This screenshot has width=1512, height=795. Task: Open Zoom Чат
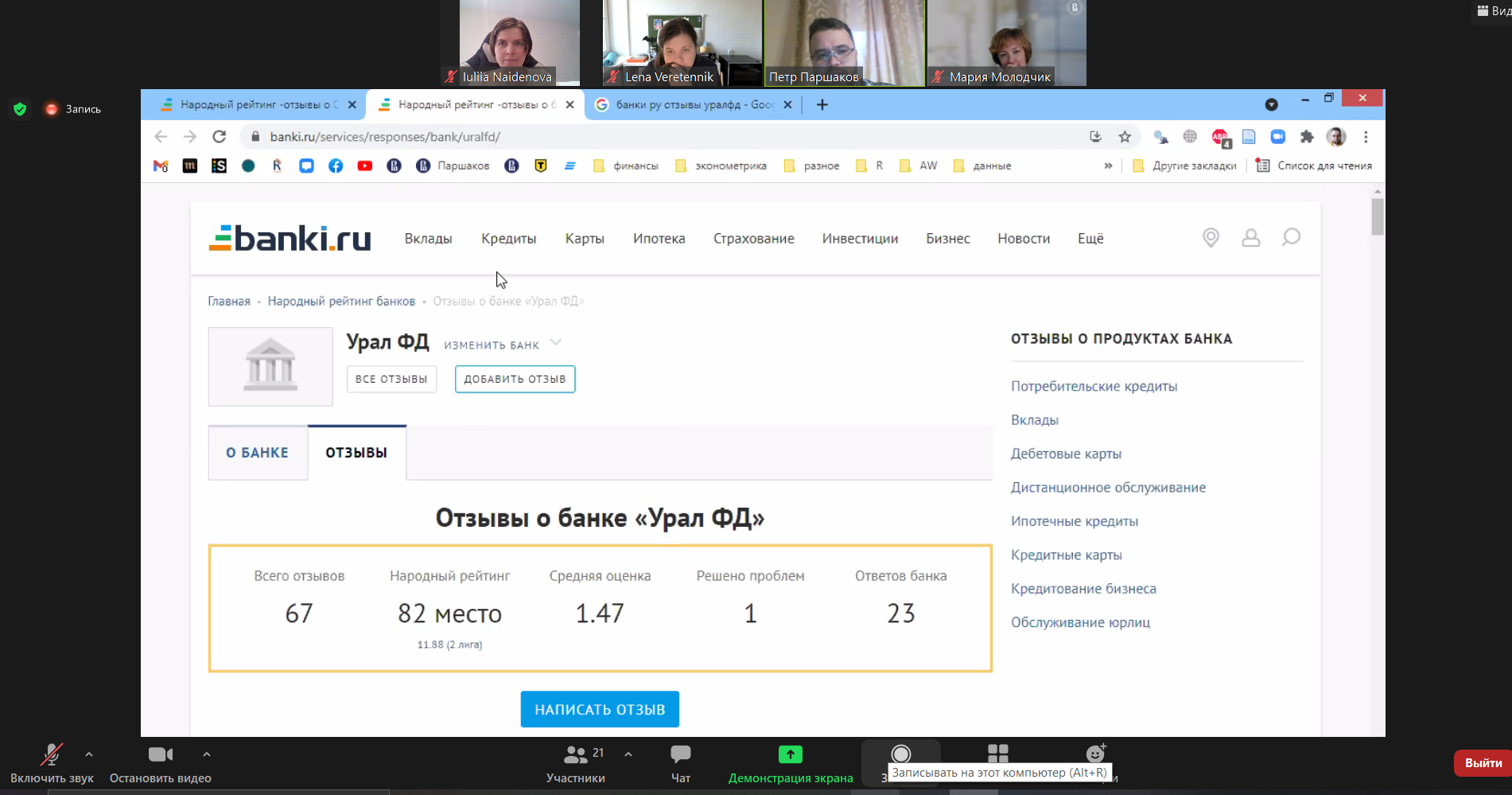tap(681, 764)
